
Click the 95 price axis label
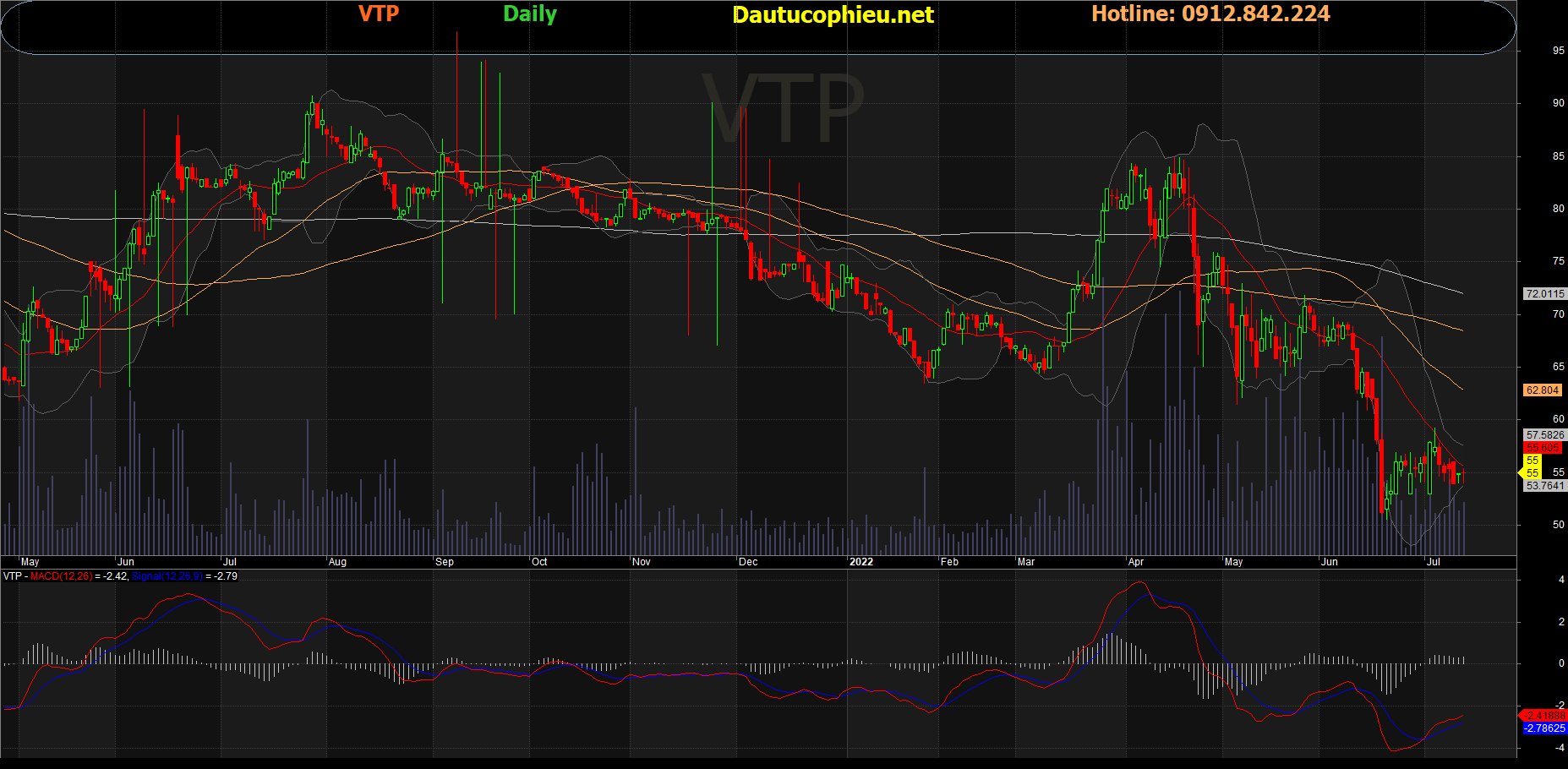[x=1558, y=51]
